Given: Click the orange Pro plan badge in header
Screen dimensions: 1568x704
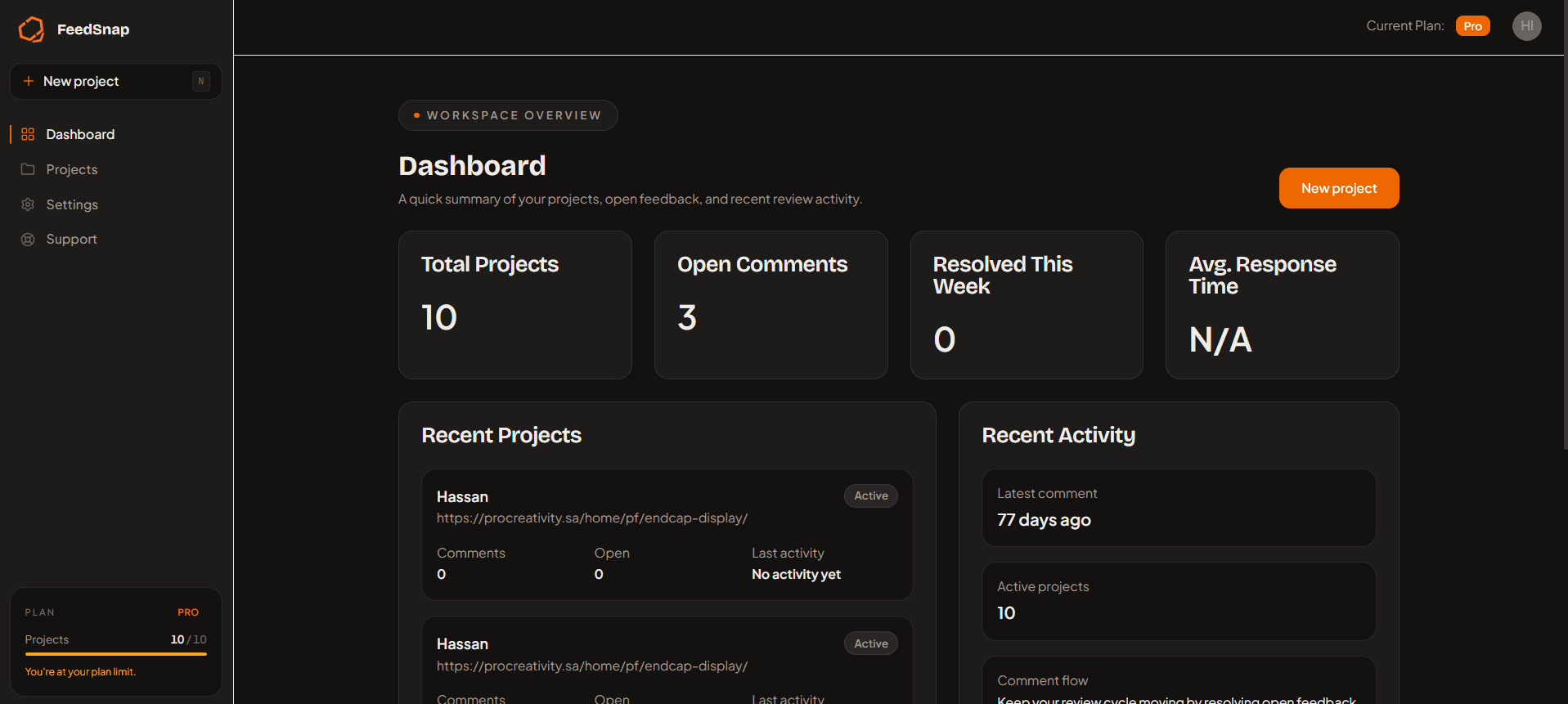Looking at the screenshot, I should [1472, 26].
